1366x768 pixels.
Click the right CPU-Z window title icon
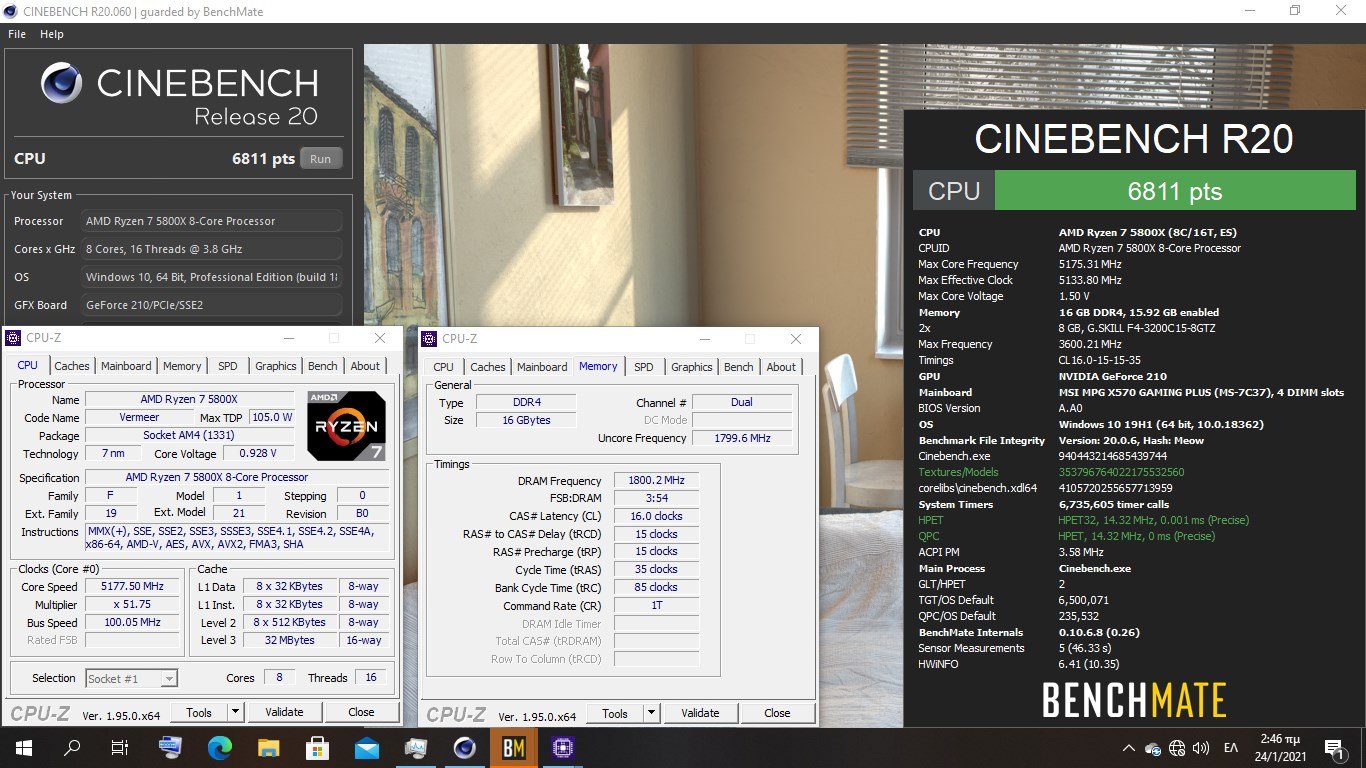point(430,339)
